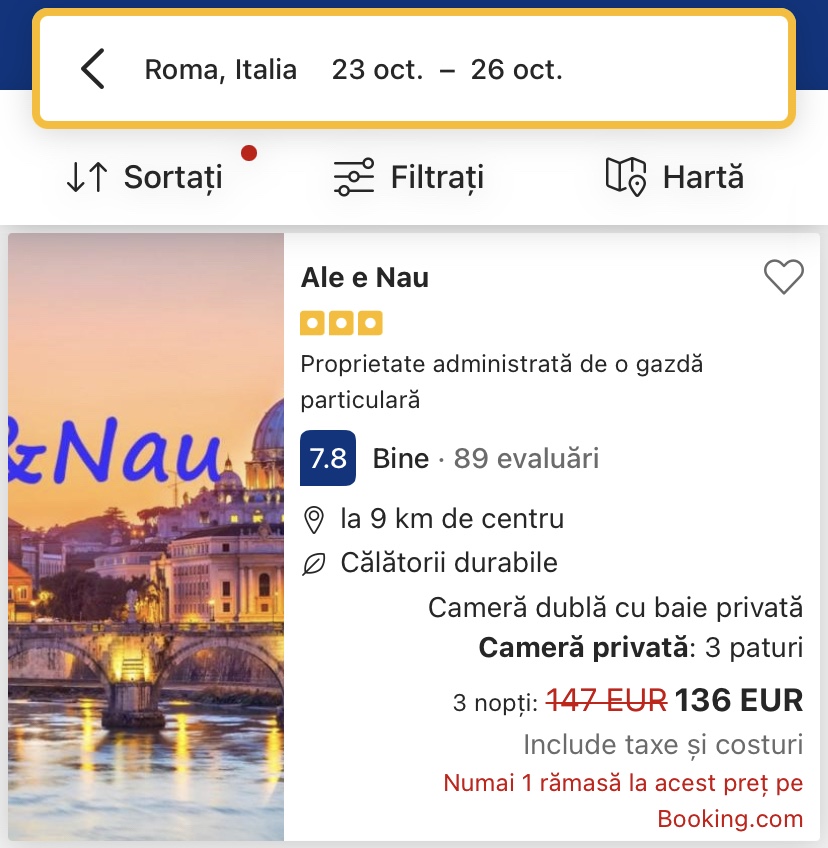
Task: Click the 7.8 review score badge
Action: (328, 459)
